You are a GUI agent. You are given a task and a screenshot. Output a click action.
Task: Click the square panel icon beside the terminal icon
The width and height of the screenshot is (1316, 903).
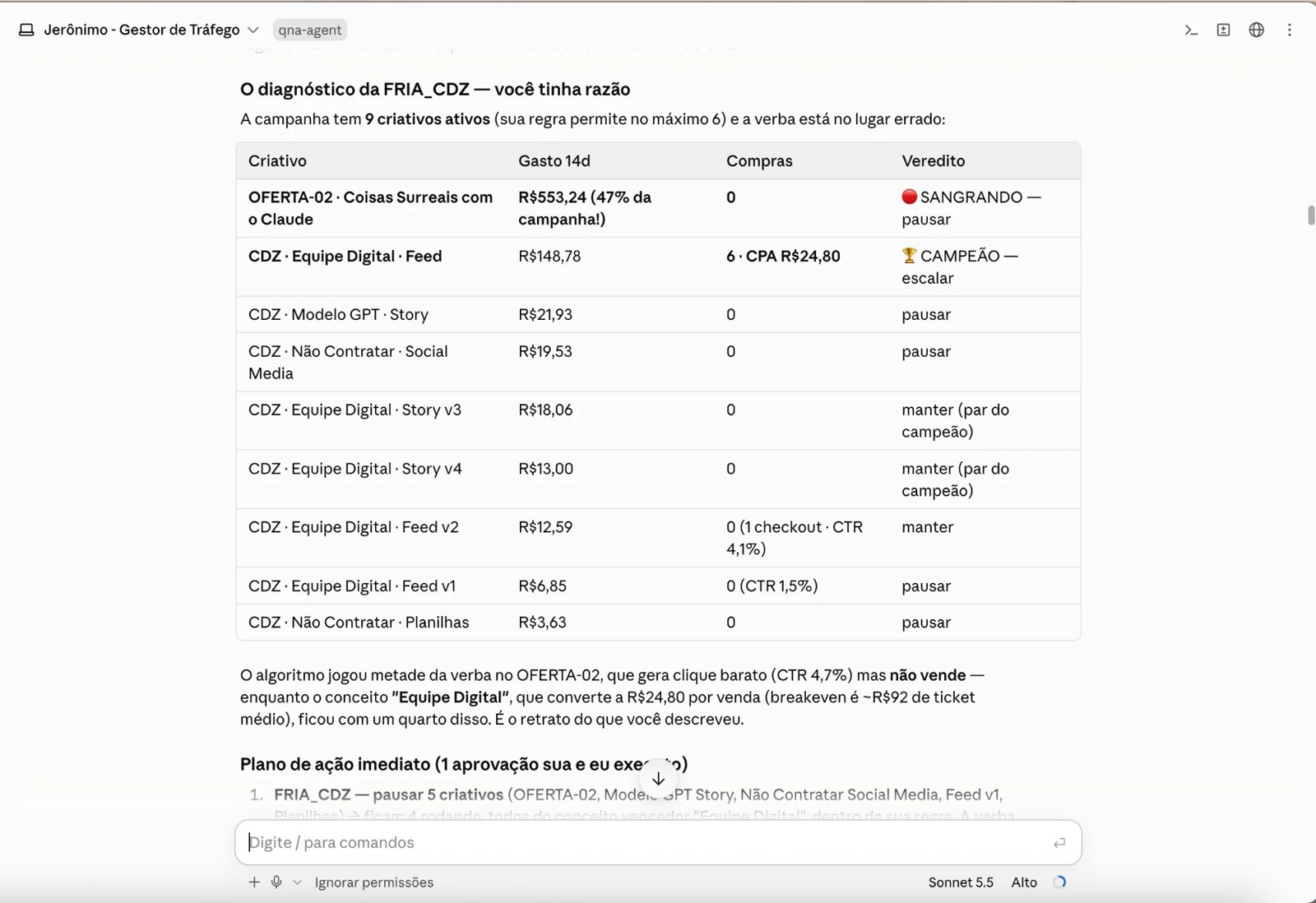pos(1224,30)
